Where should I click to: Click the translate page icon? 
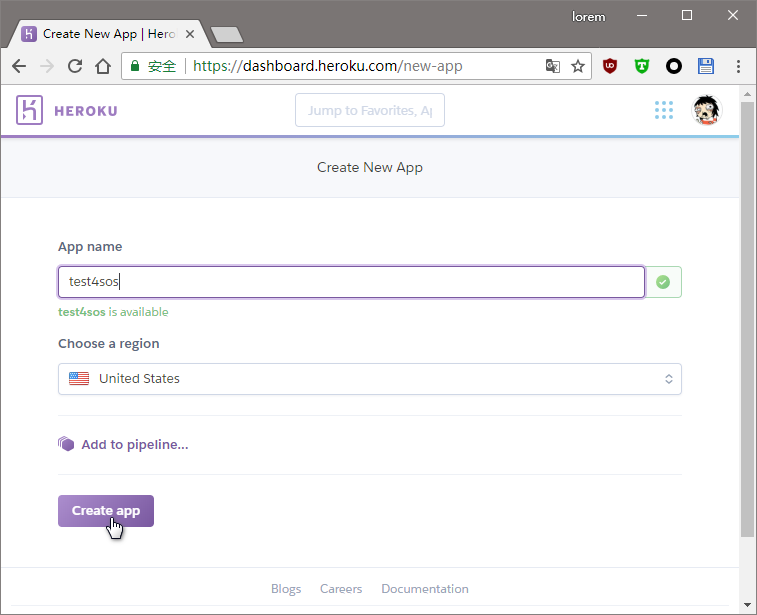553,66
